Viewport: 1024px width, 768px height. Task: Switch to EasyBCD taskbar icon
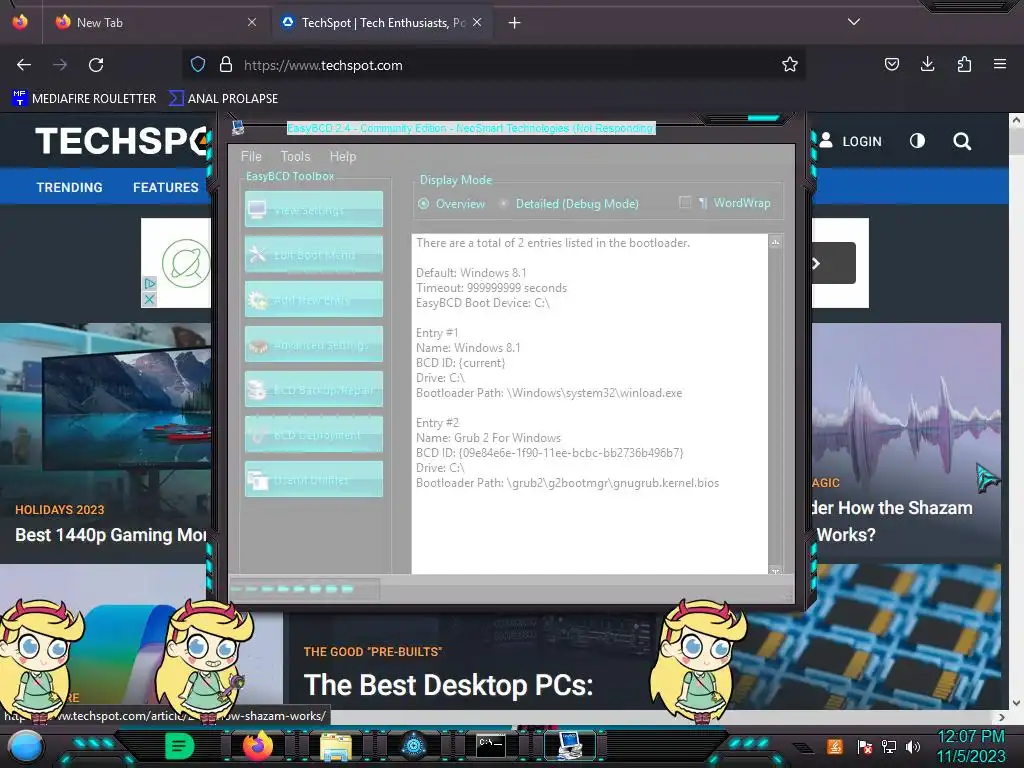tap(569, 746)
